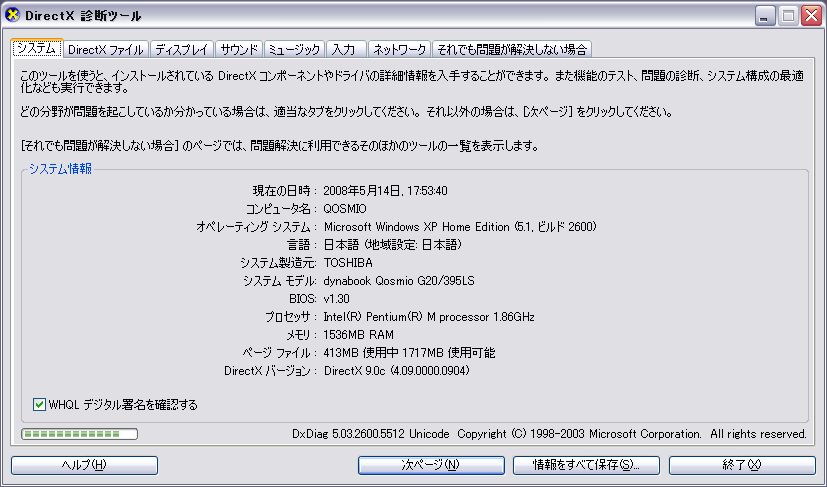
Task: Click the DirectX バージョン label
Action: click(x=271, y=371)
